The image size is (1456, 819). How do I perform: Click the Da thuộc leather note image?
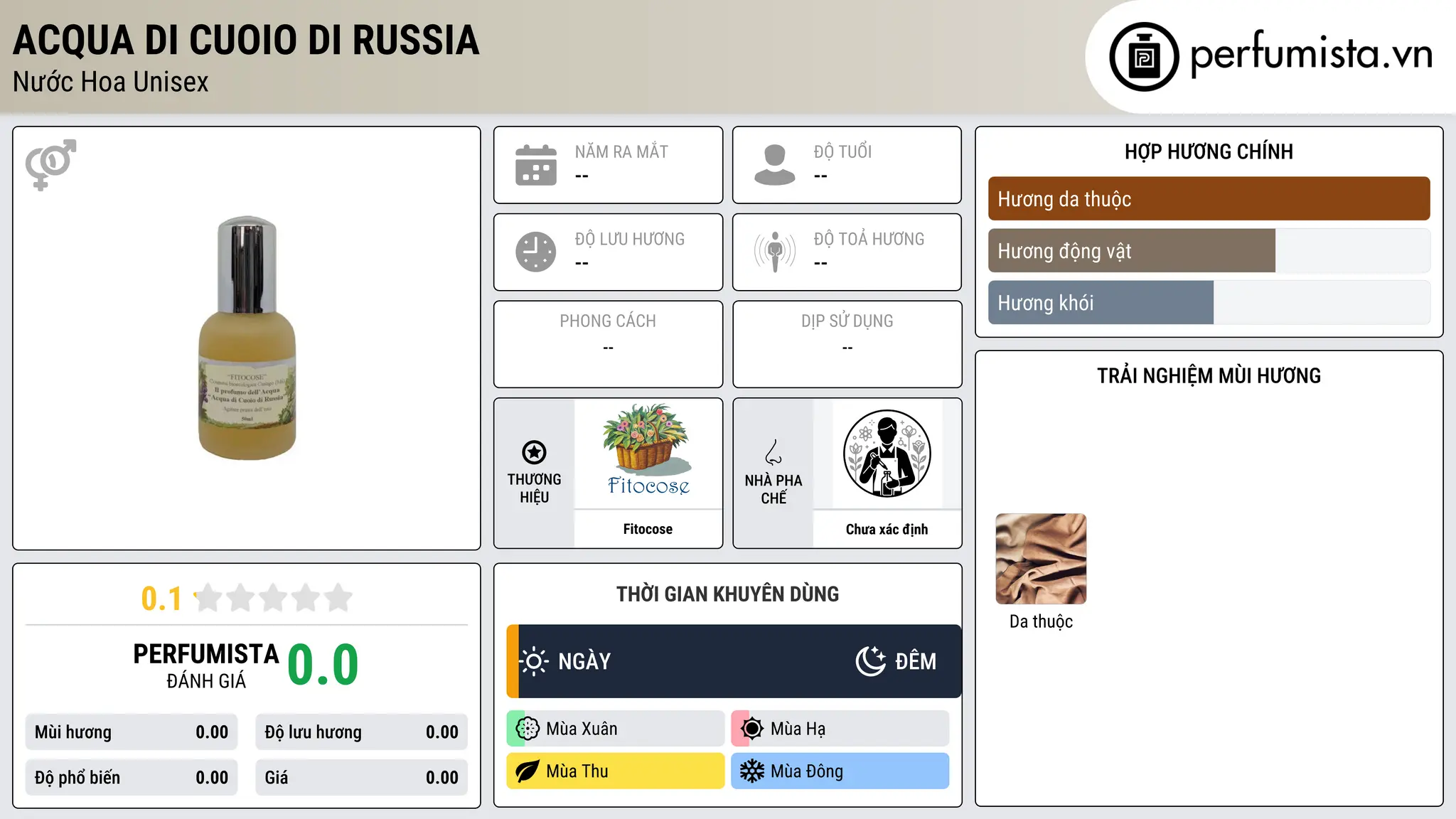pos(1041,559)
